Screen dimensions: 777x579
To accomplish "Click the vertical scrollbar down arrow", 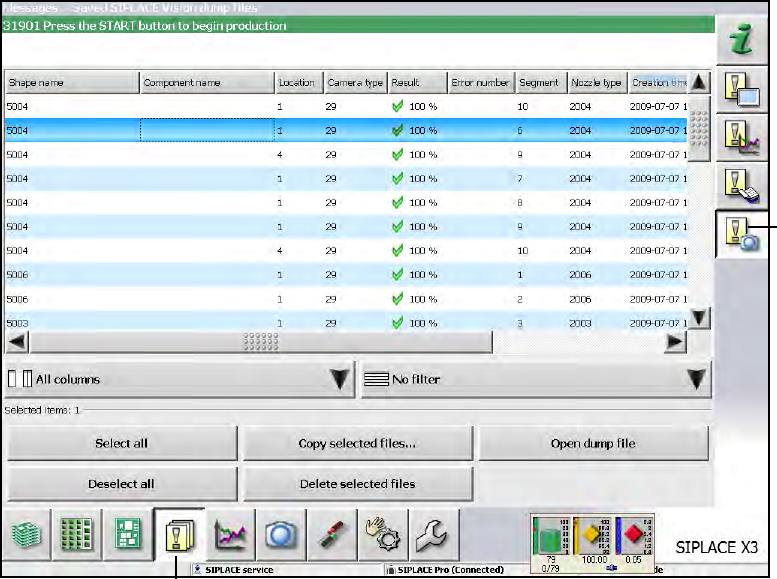I will (x=700, y=318).
